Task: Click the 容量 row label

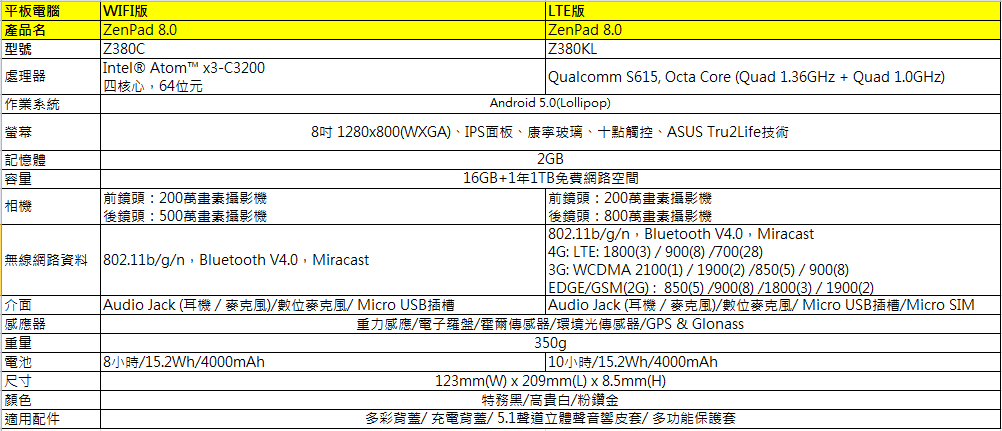Action: coord(50,179)
